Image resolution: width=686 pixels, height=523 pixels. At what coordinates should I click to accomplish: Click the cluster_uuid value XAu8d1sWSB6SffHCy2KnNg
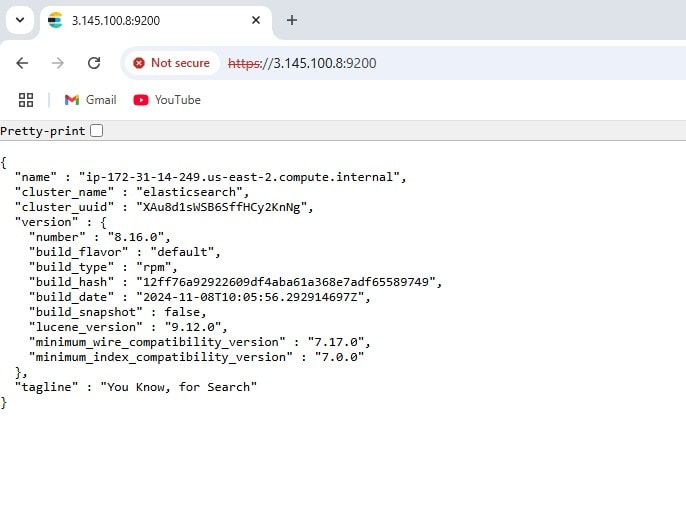pos(221,207)
